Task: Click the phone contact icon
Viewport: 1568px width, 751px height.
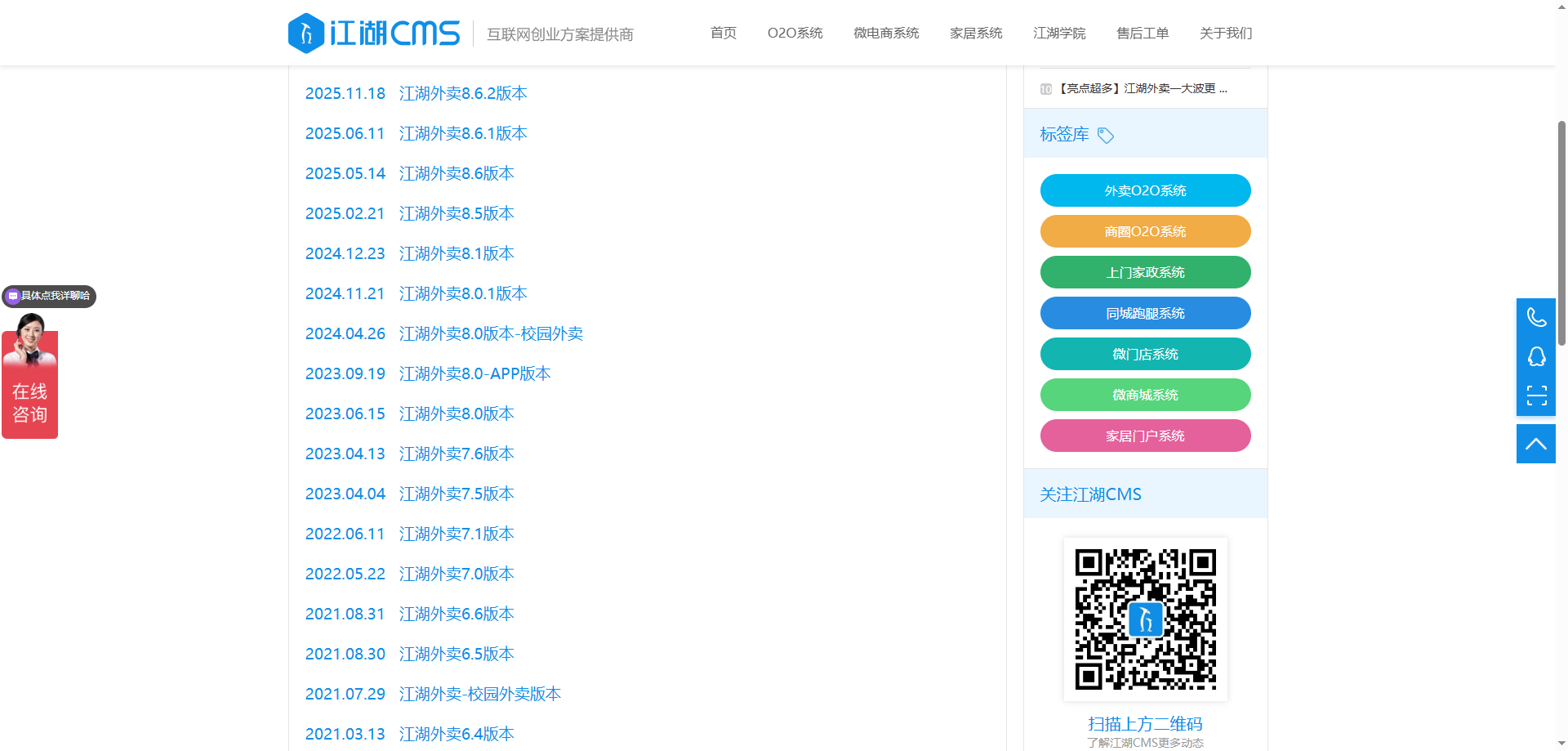Action: pyautogui.click(x=1536, y=317)
